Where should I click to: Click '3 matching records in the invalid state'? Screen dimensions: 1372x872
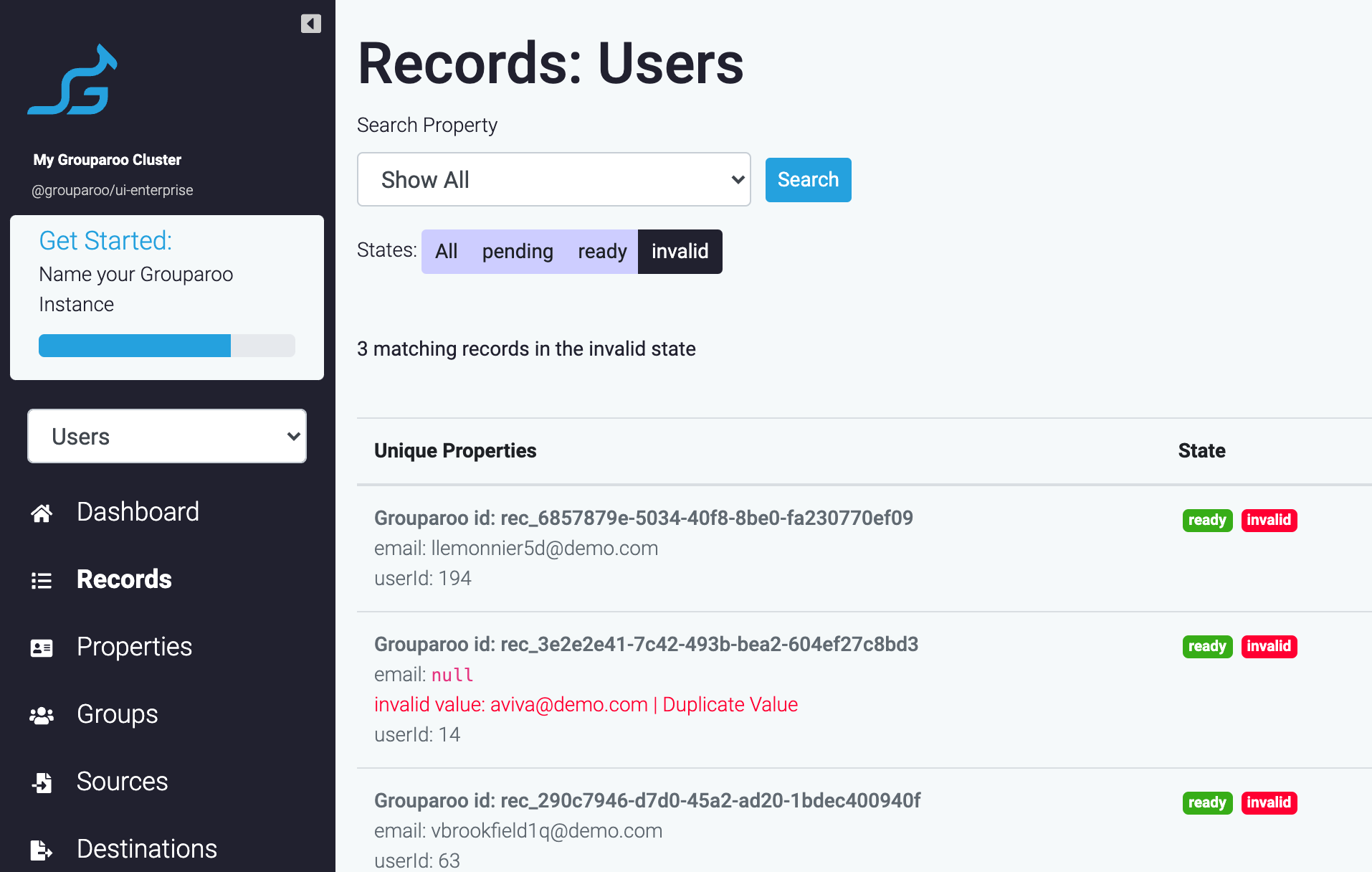(526, 349)
